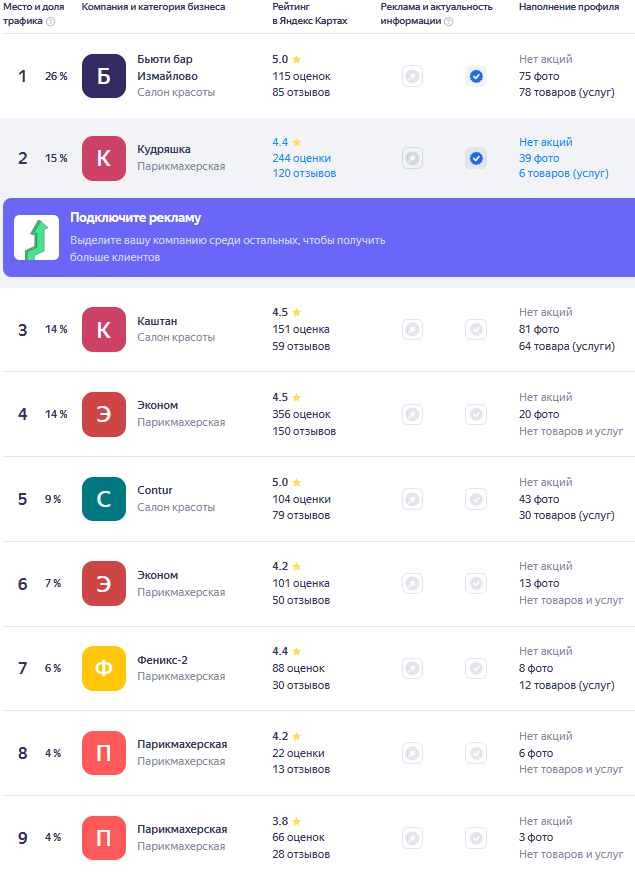The height and width of the screenshot is (875, 635).
Task: Click '150 отзывов' in Эконом row
Action: [x=304, y=431]
